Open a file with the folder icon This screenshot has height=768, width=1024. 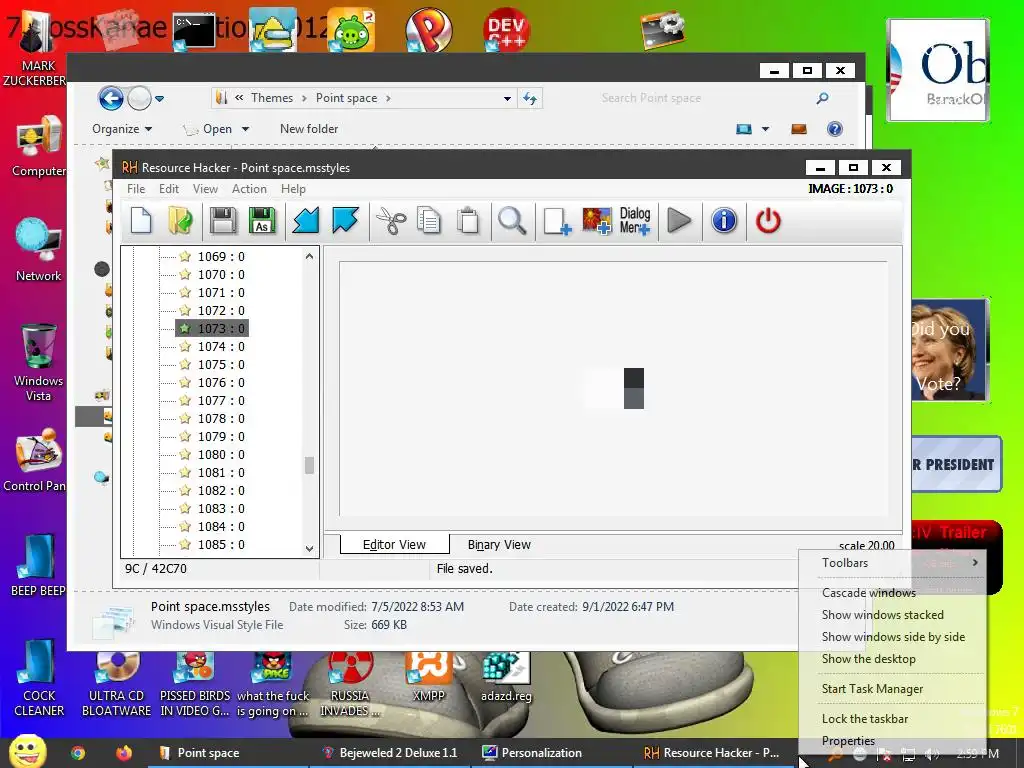pyautogui.click(x=180, y=221)
